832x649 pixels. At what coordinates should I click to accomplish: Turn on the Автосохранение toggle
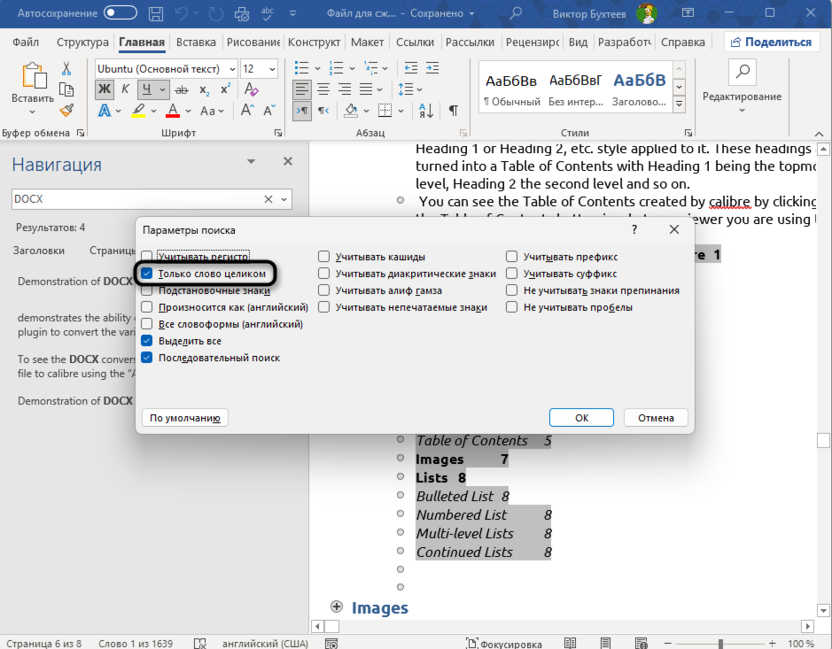[120, 13]
